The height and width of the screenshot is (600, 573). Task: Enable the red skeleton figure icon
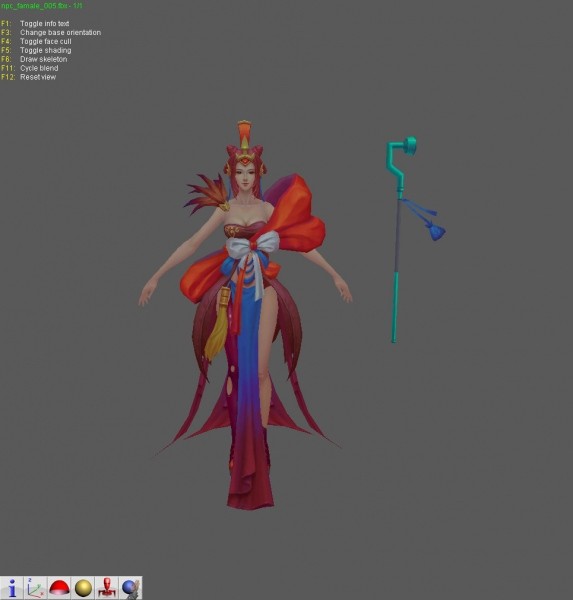(107, 588)
